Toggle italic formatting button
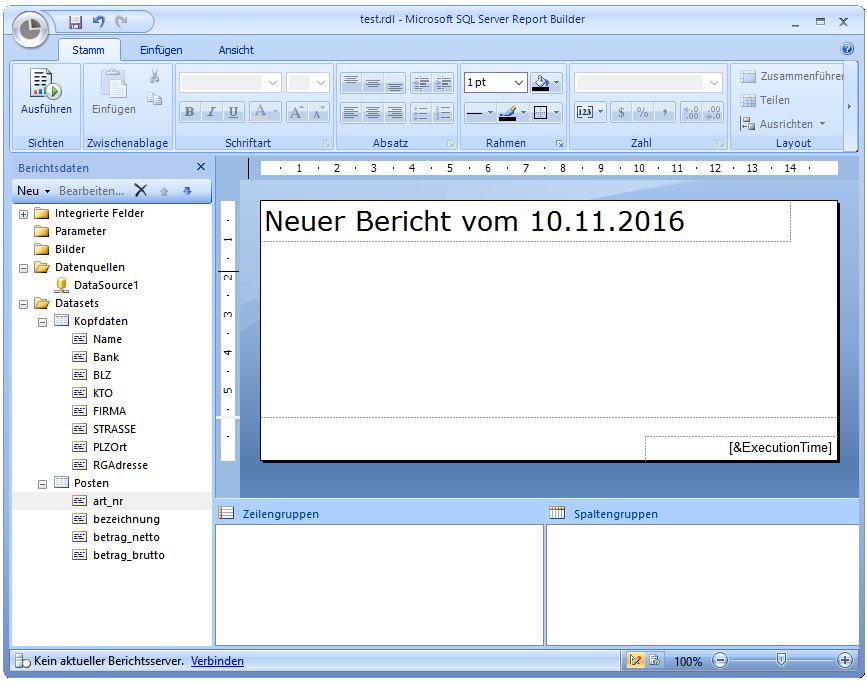This screenshot has height=683, width=867. [211, 113]
